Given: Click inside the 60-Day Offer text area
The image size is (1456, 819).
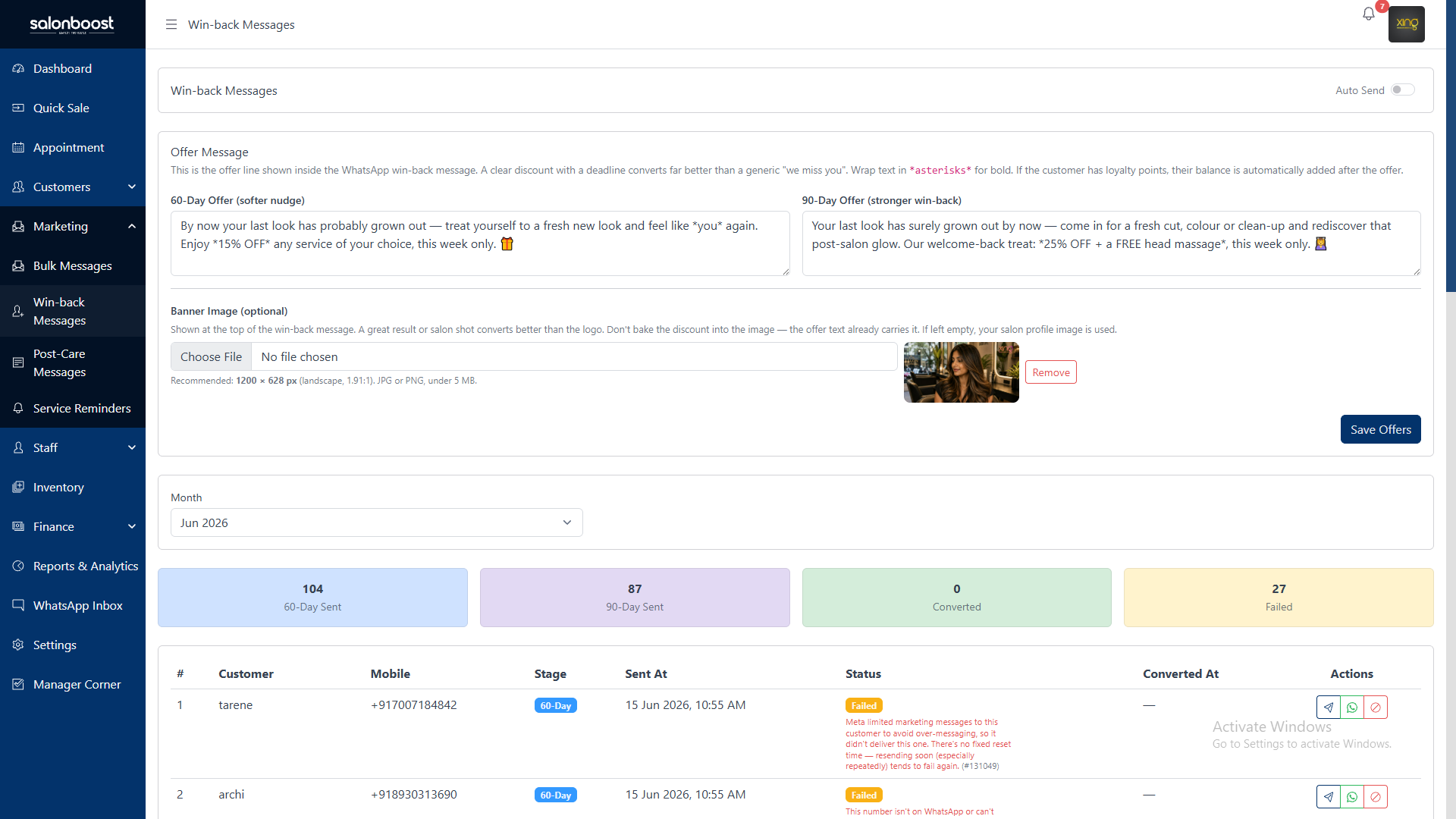Looking at the screenshot, I should coord(480,243).
